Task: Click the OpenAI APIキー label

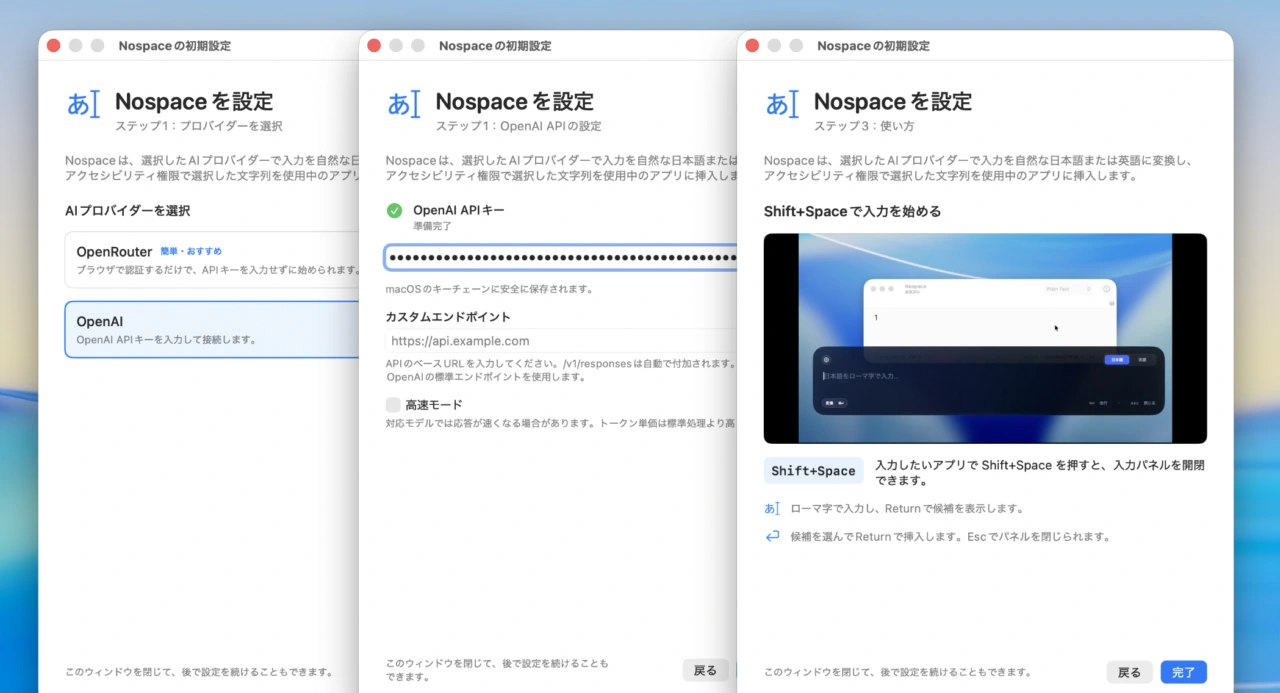Action: click(459, 210)
